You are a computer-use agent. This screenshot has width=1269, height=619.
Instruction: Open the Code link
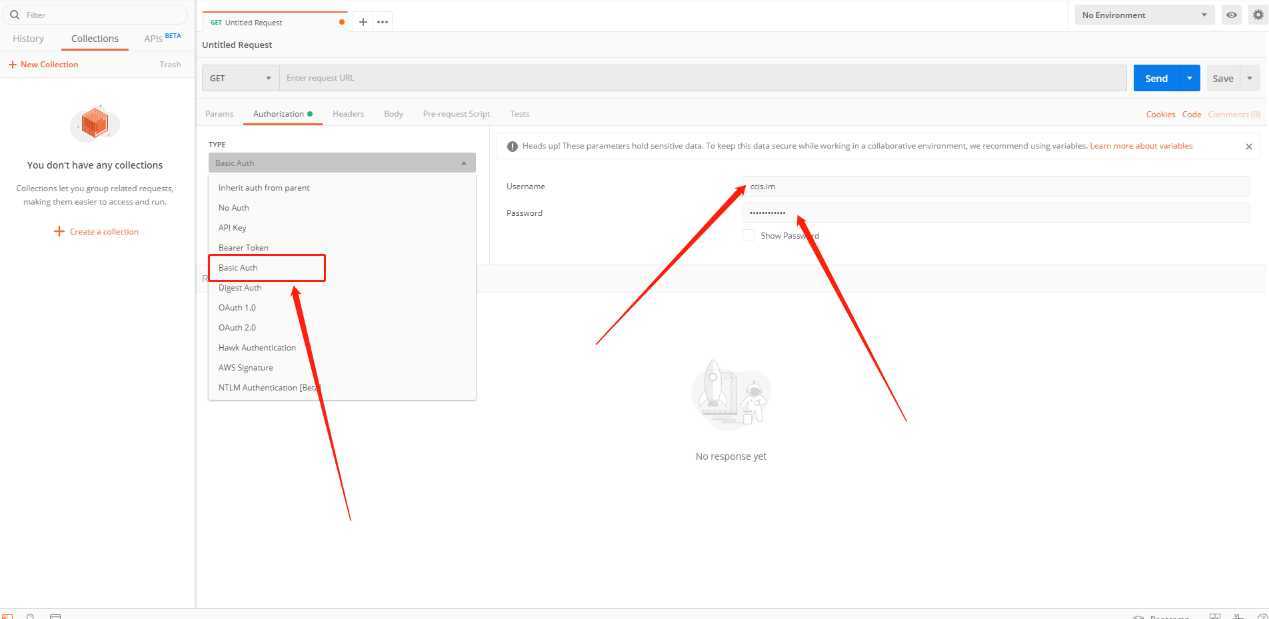point(1191,114)
